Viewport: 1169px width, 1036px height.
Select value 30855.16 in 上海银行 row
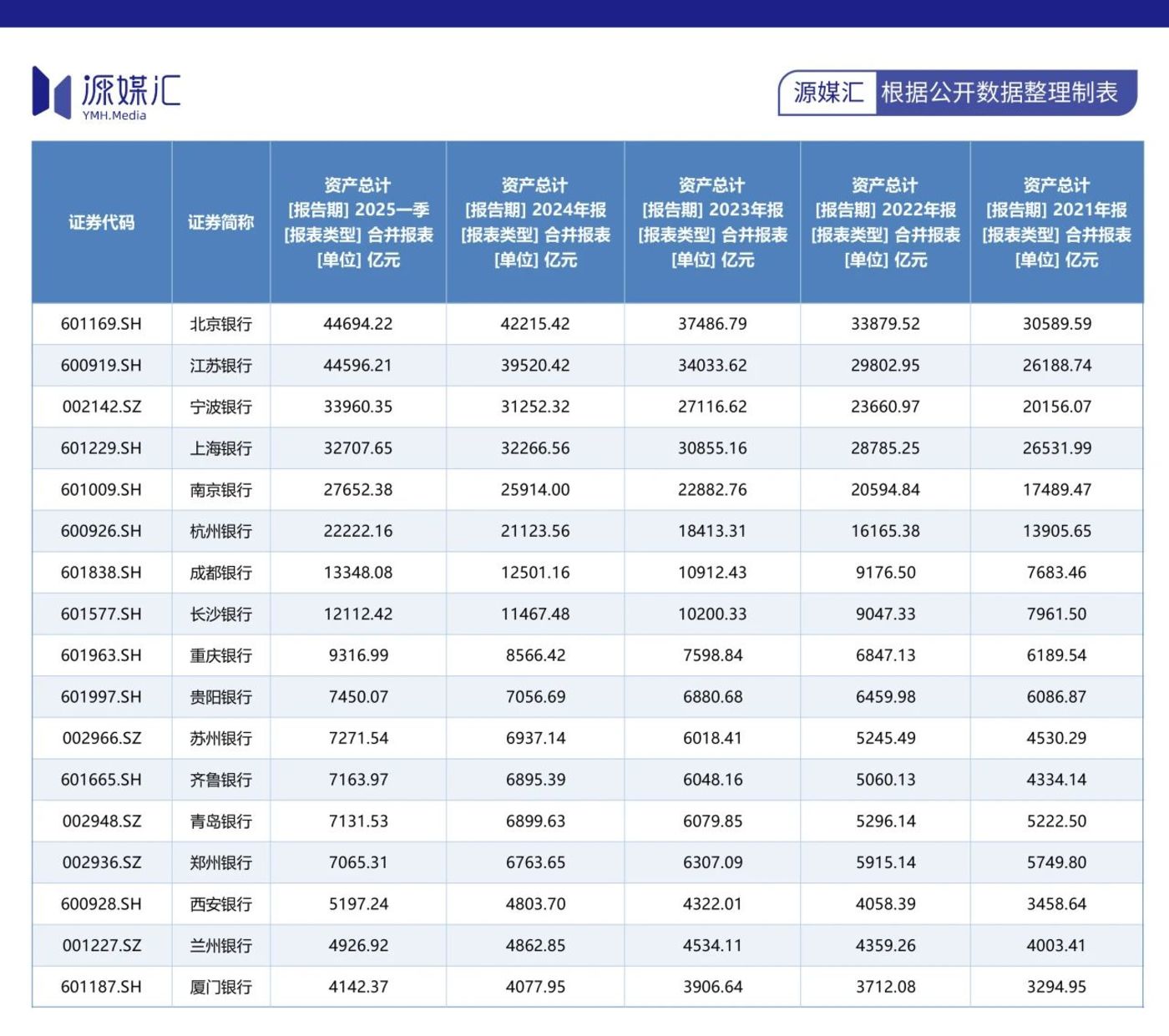coord(712,448)
